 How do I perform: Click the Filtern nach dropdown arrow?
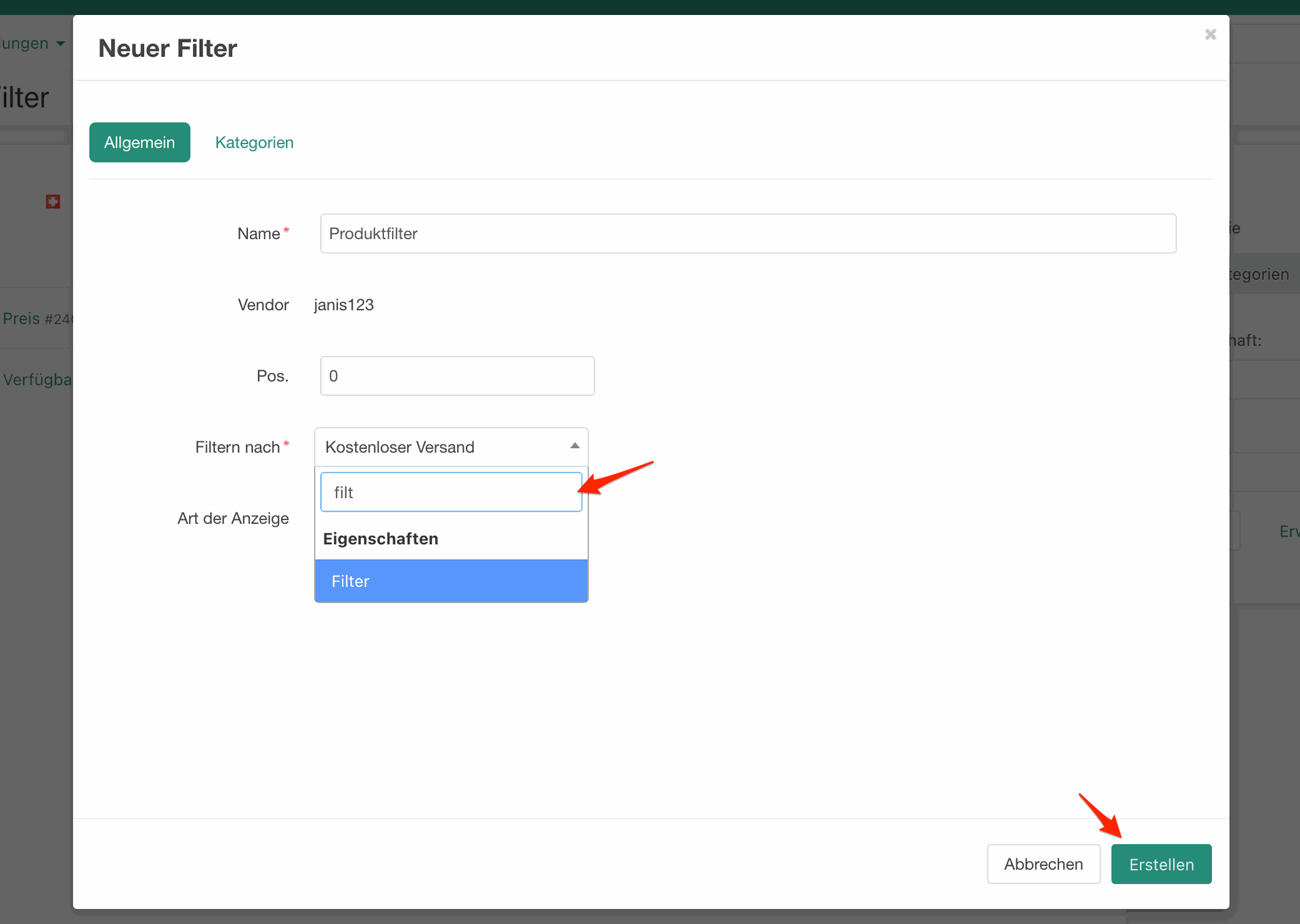(575, 445)
